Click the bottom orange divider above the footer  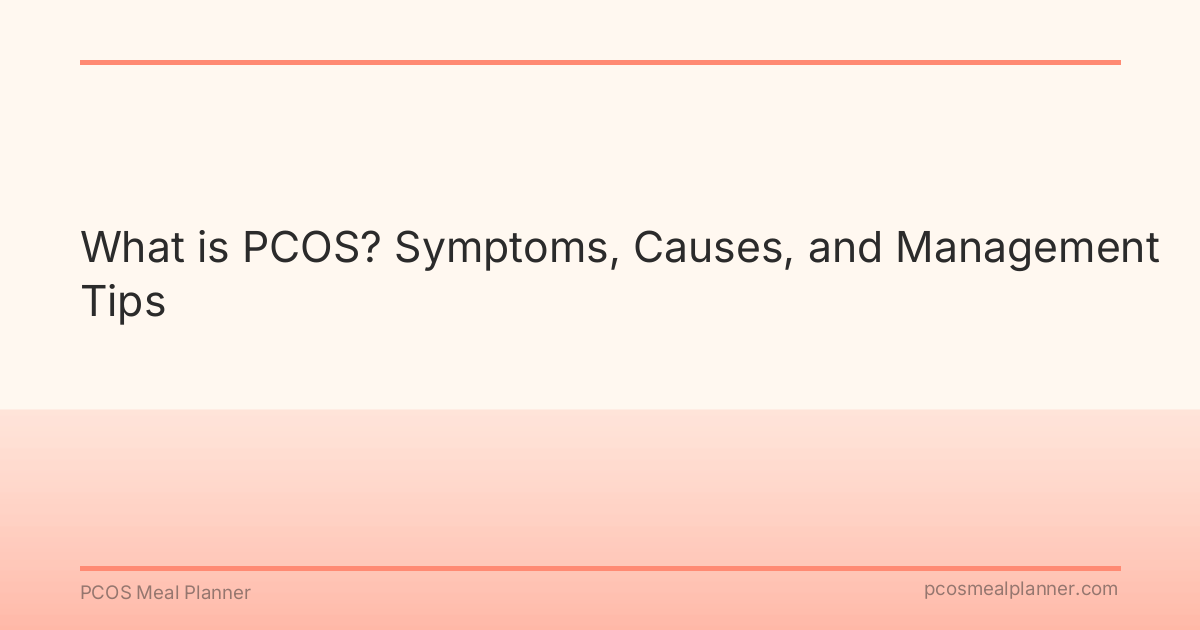point(600,568)
